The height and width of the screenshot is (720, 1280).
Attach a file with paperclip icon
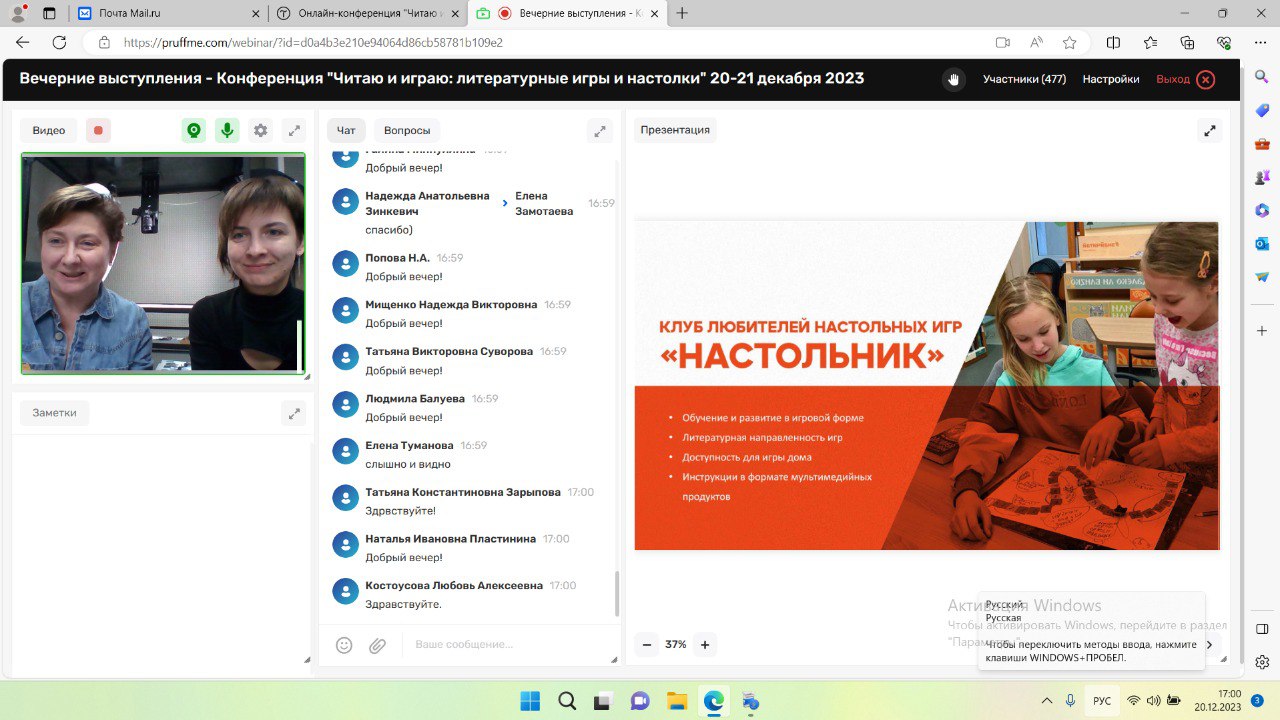(377, 645)
